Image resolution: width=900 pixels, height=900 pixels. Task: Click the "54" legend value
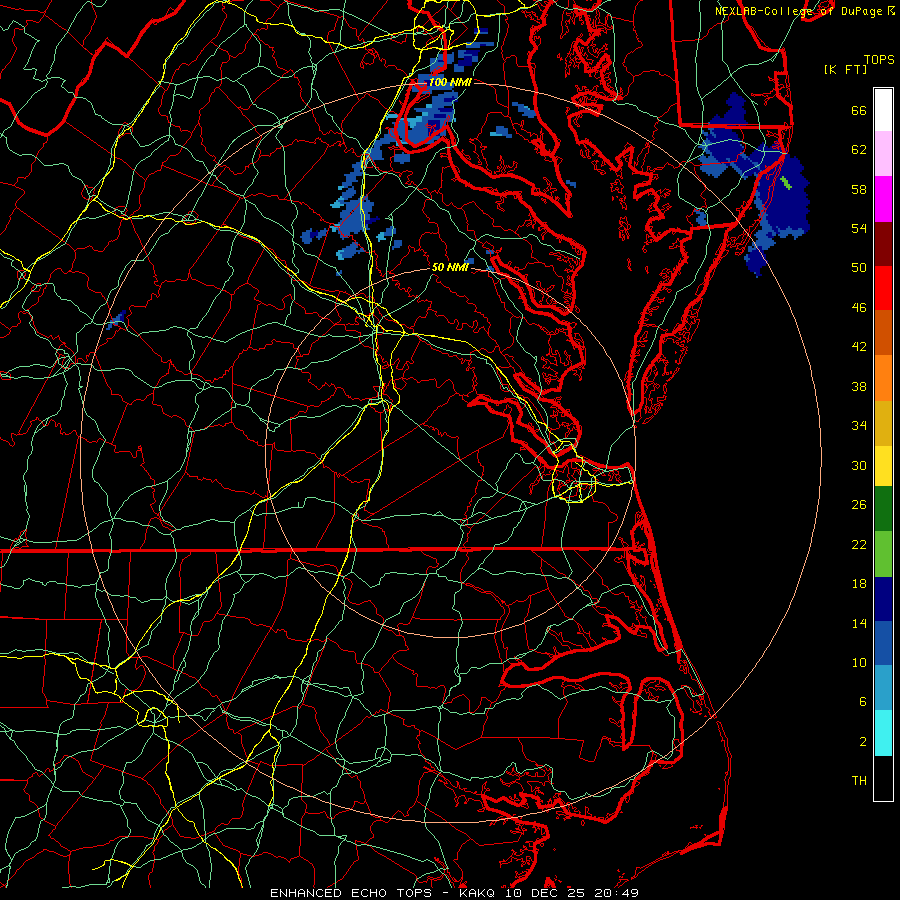click(x=859, y=228)
